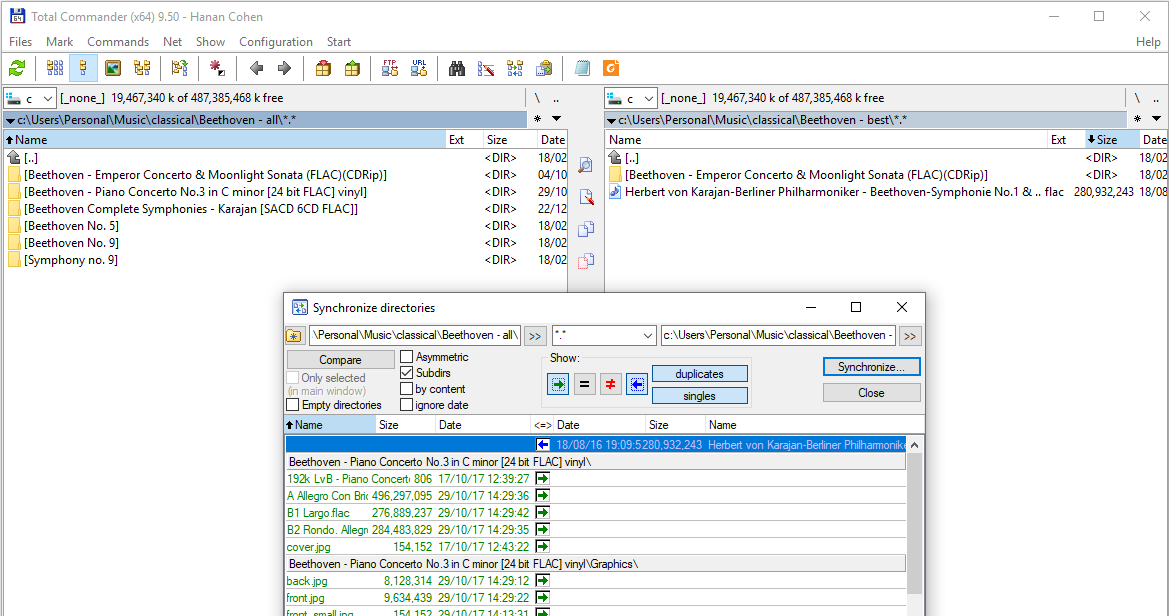Uncheck the Subdirs checkbox
This screenshot has width=1169, height=616.
click(406, 373)
